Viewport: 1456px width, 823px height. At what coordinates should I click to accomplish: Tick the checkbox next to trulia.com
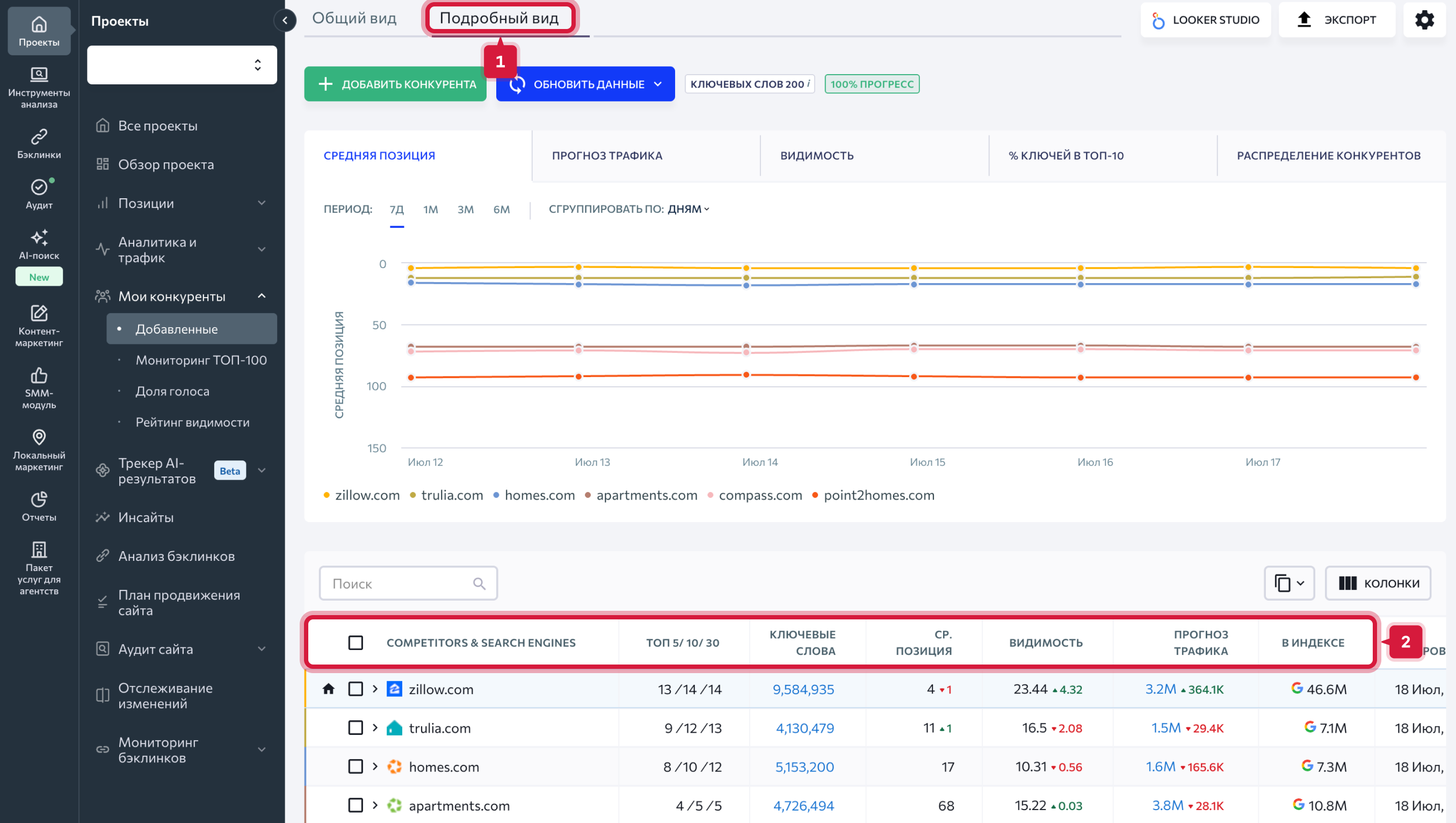(356, 727)
